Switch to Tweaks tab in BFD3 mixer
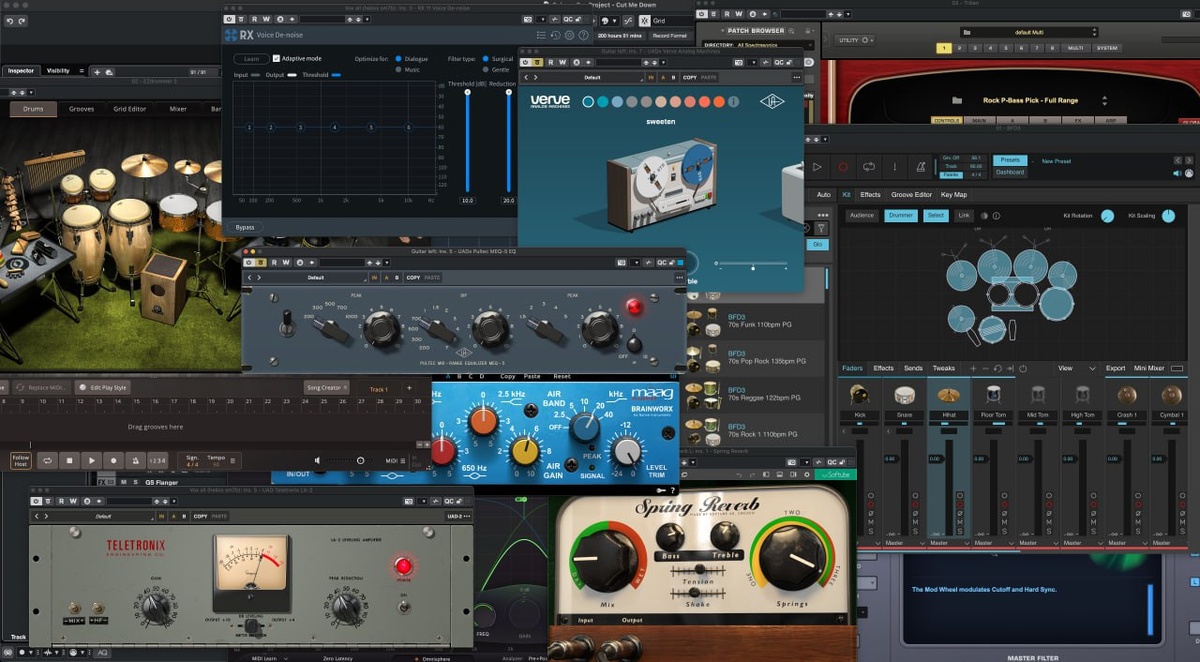Image resolution: width=1200 pixels, height=662 pixels. (x=944, y=368)
